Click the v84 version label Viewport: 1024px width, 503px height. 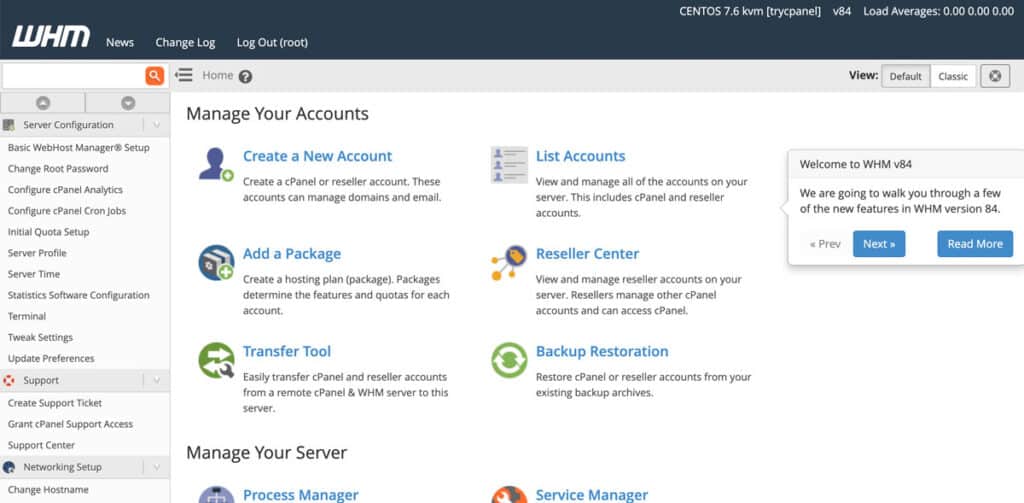click(842, 11)
